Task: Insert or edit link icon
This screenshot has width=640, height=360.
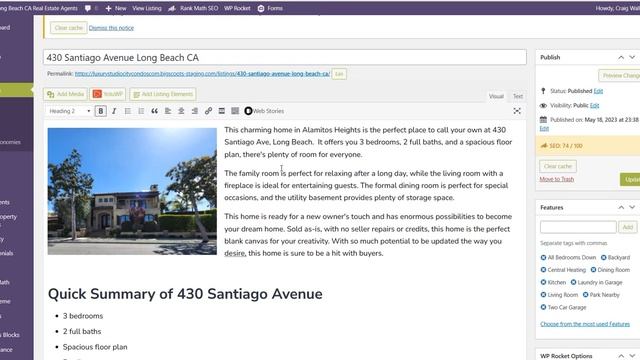Action: click(x=208, y=111)
